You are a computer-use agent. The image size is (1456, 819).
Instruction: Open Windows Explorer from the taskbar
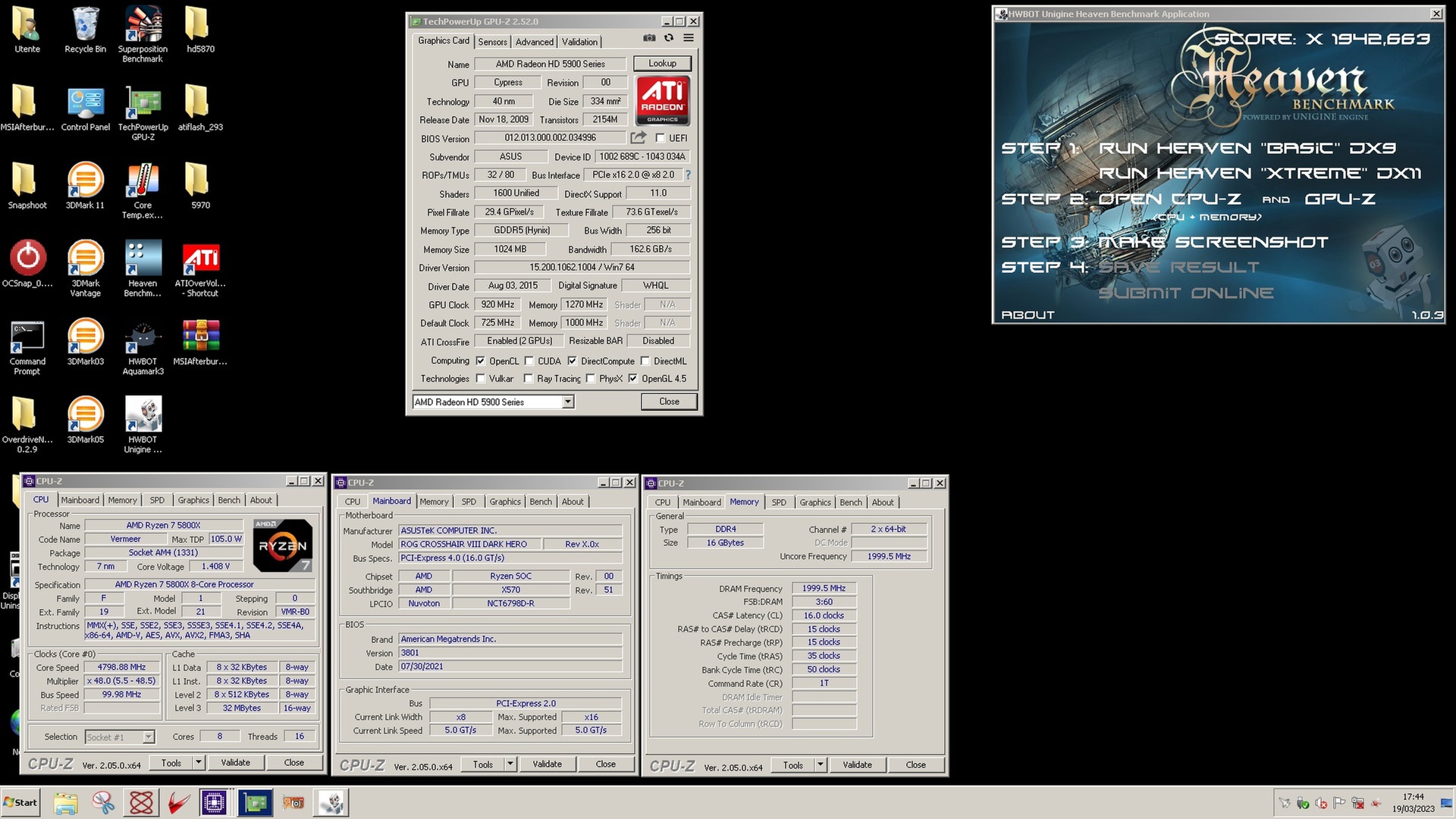(x=66, y=802)
